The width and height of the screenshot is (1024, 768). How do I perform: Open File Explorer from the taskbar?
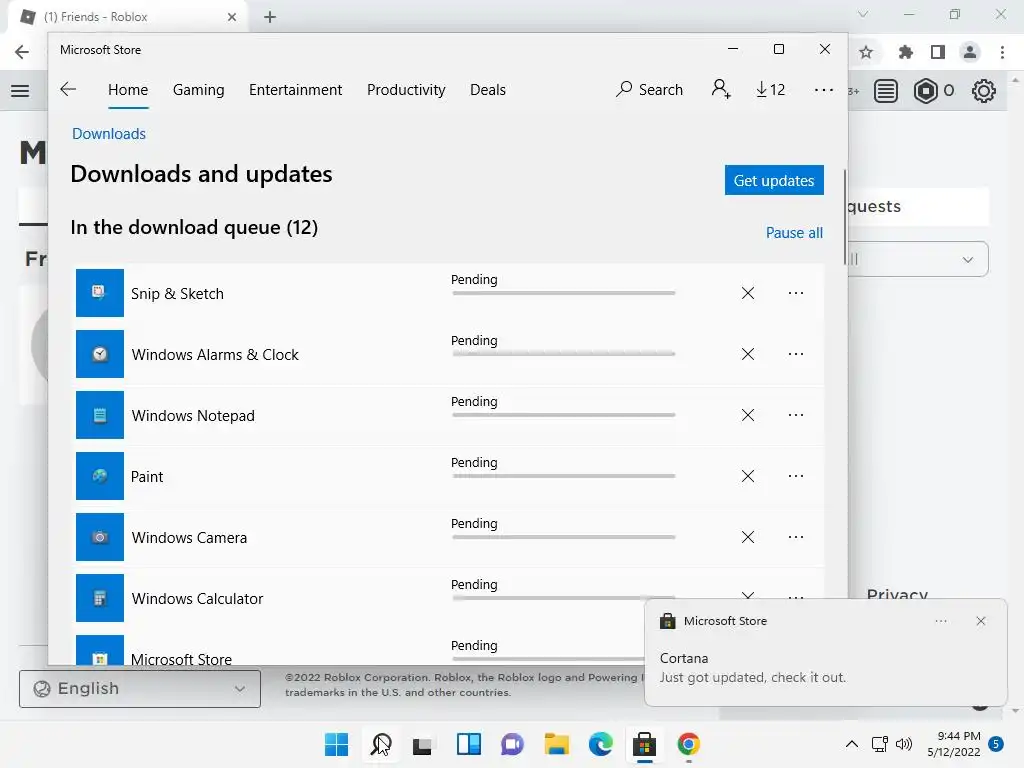click(556, 744)
